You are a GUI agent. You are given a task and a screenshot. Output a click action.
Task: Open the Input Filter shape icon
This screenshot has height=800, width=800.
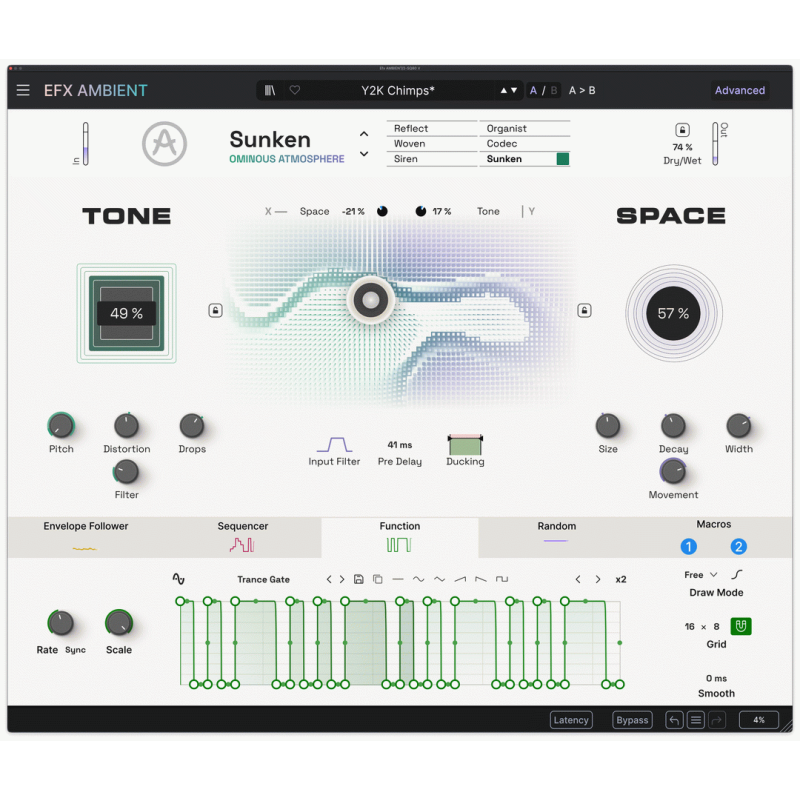(x=334, y=444)
